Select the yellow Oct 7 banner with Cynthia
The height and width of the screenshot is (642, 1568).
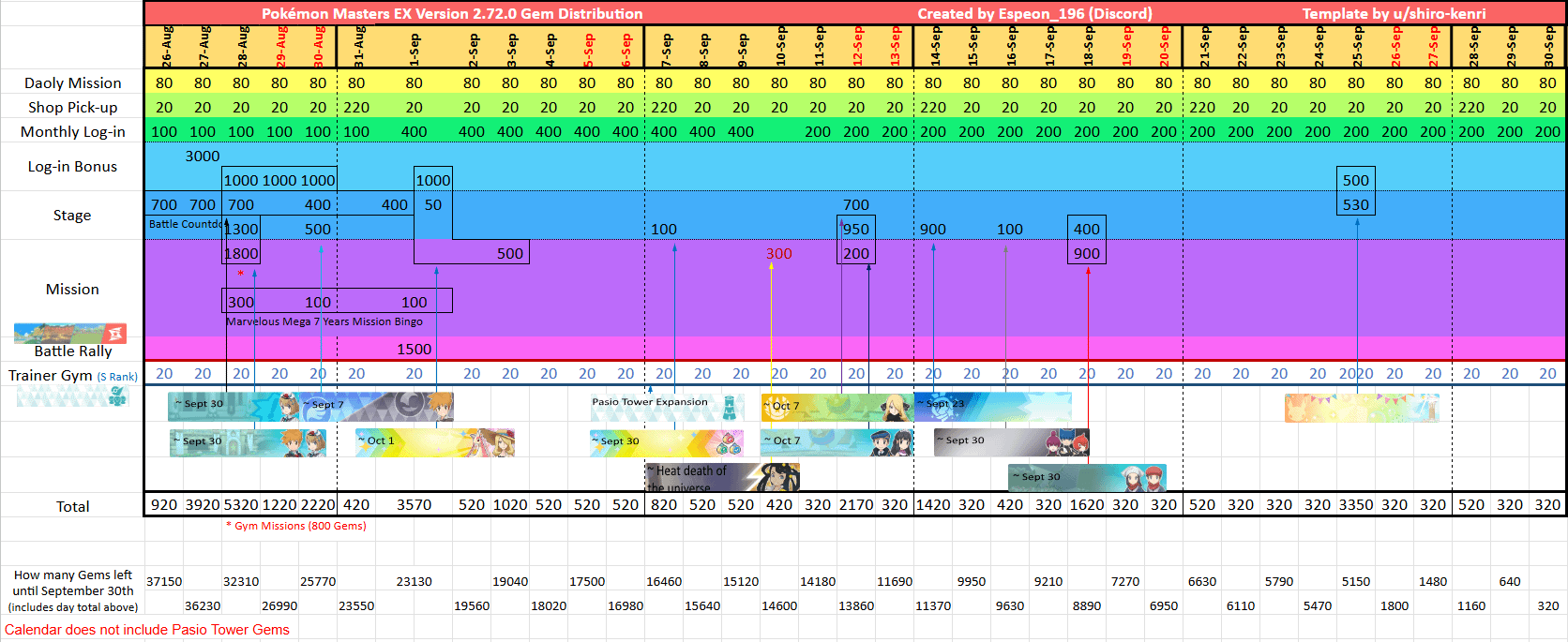tap(837, 407)
